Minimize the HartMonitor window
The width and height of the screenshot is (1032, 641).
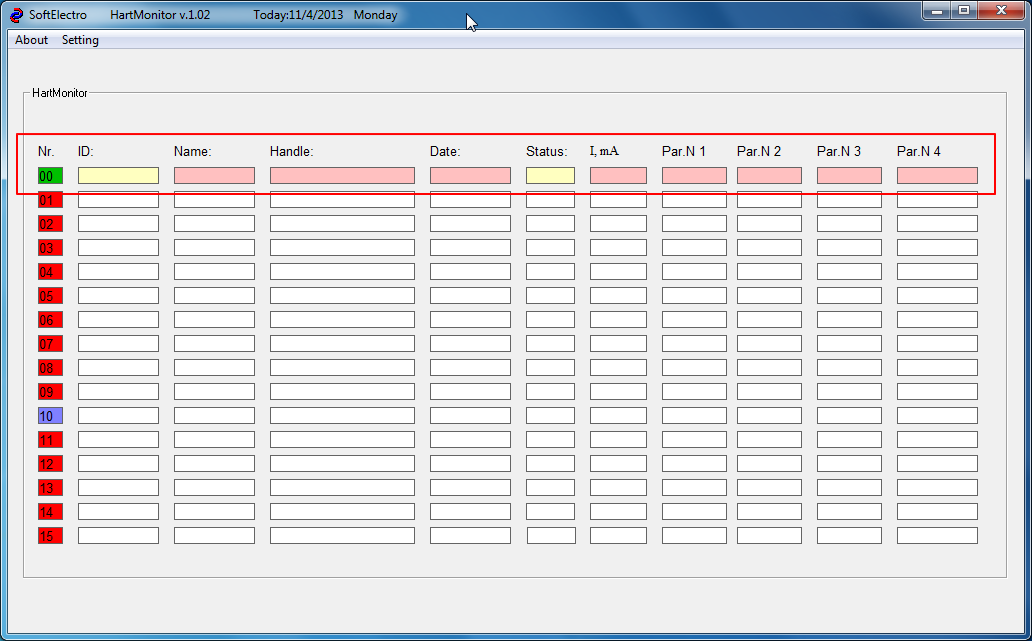point(936,11)
